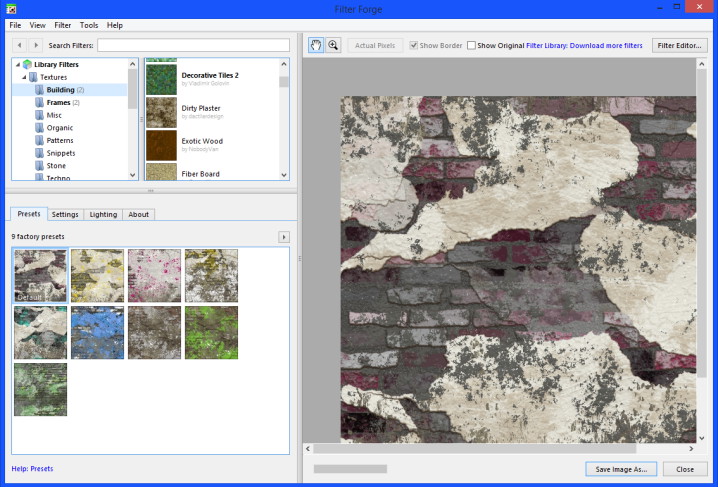The height and width of the screenshot is (487, 718).
Task: Choose the blue paint preset thumbnail
Action: pyautogui.click(x=98, y=333)
